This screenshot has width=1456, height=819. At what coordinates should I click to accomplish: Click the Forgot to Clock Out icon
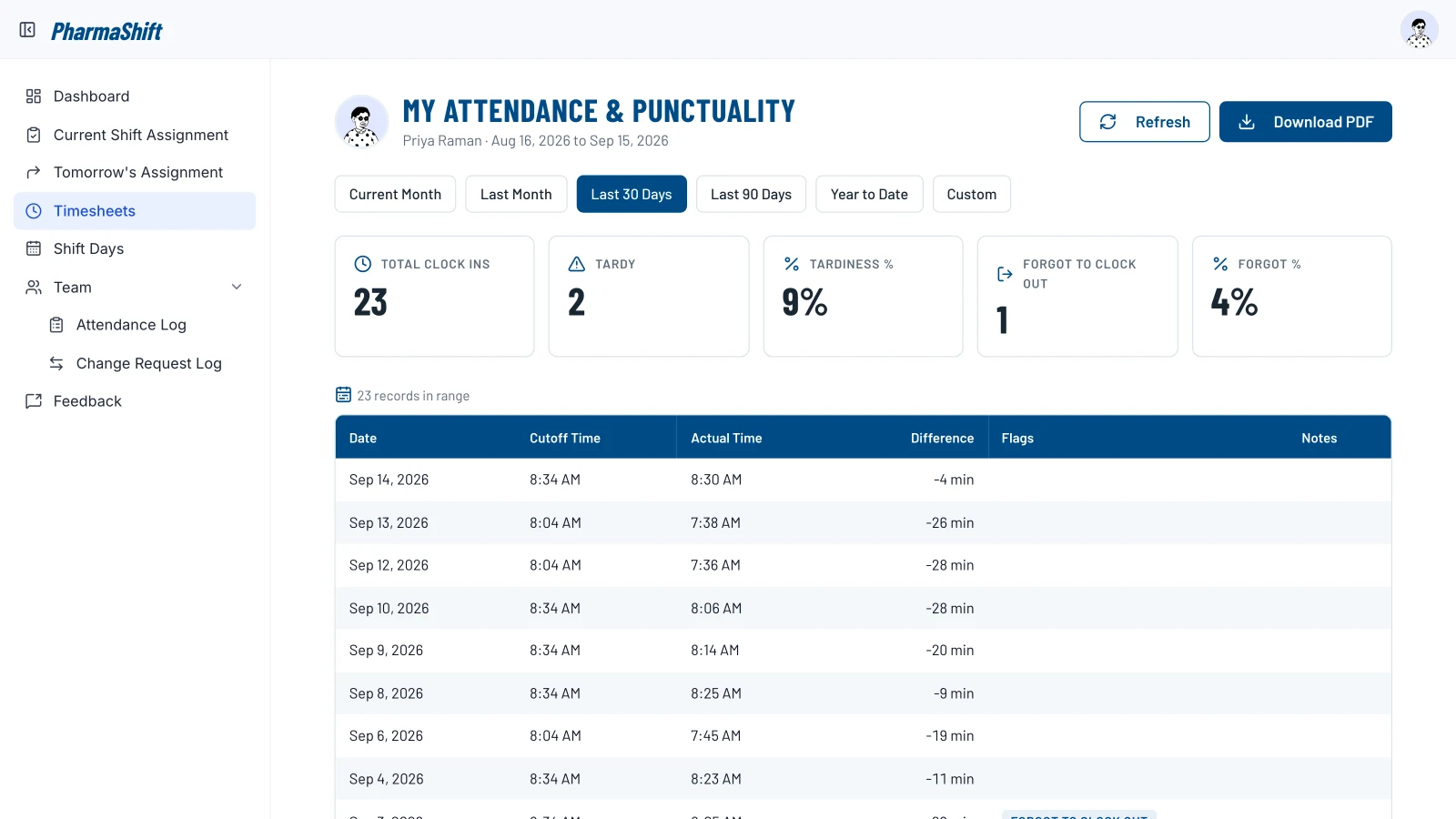(1005, 274)
